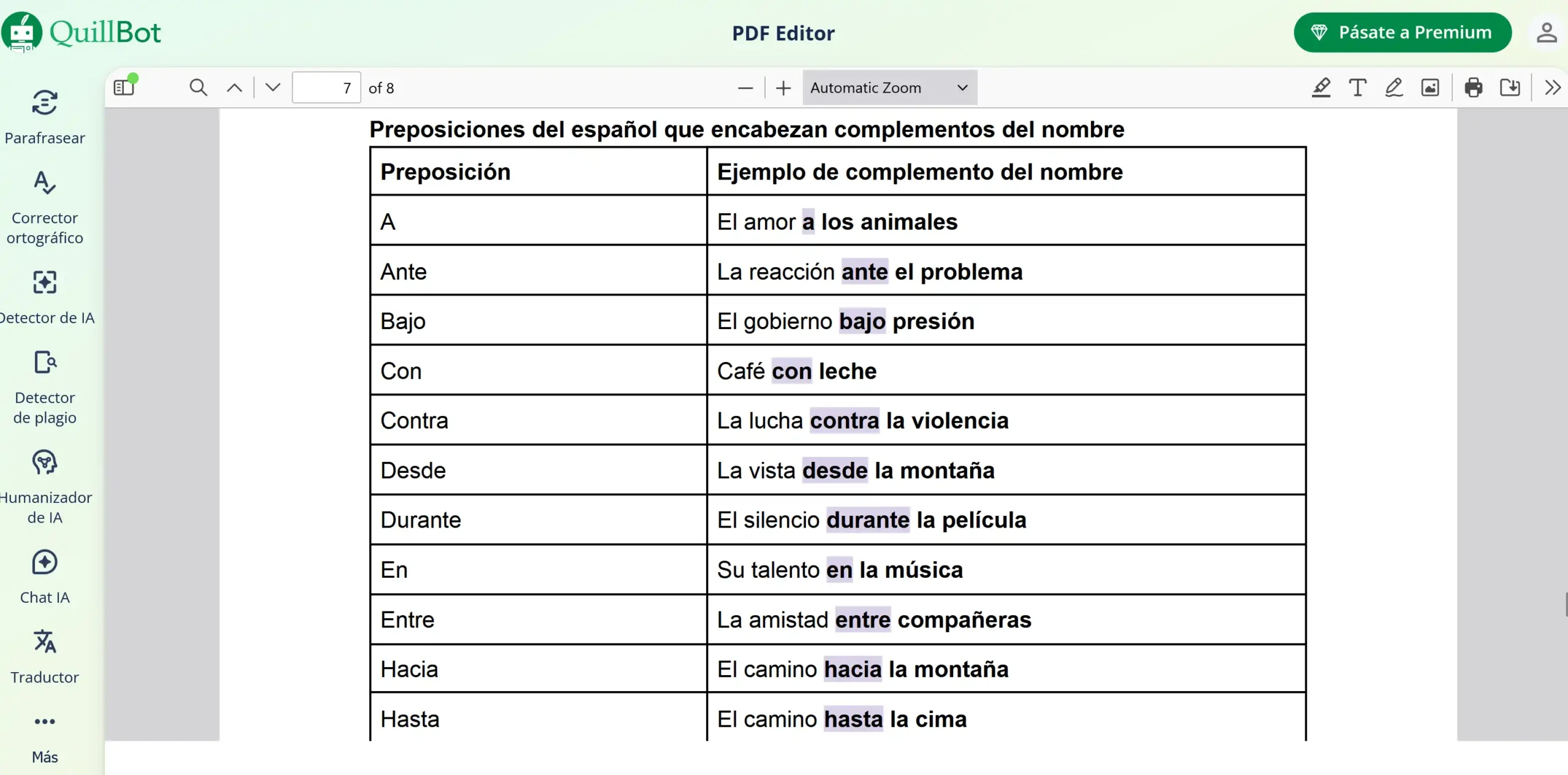
Task: Open the text annotation tool
Action: [1357, 88]
